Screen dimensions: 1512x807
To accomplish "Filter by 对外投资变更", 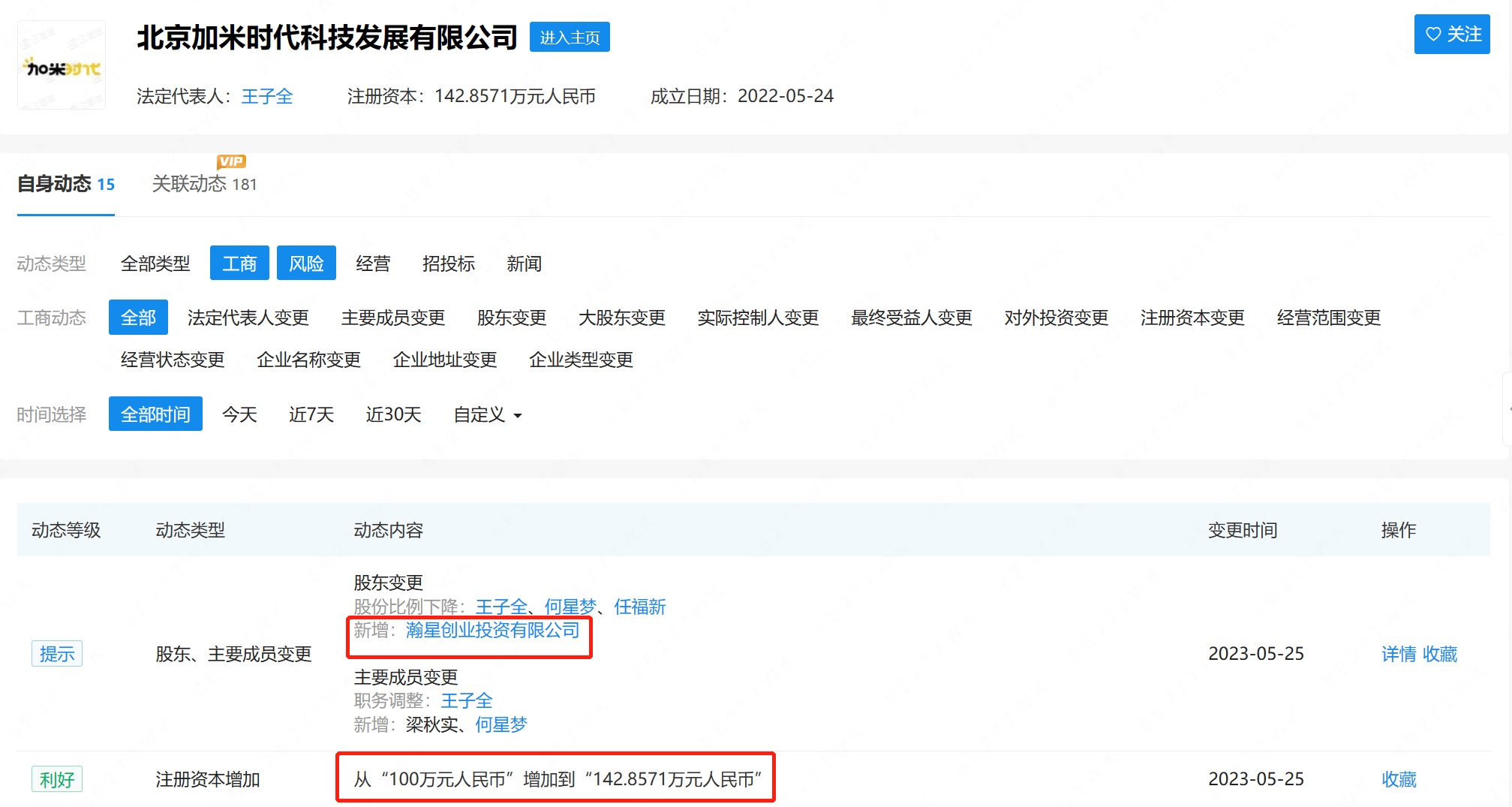I will [1057, 318].
